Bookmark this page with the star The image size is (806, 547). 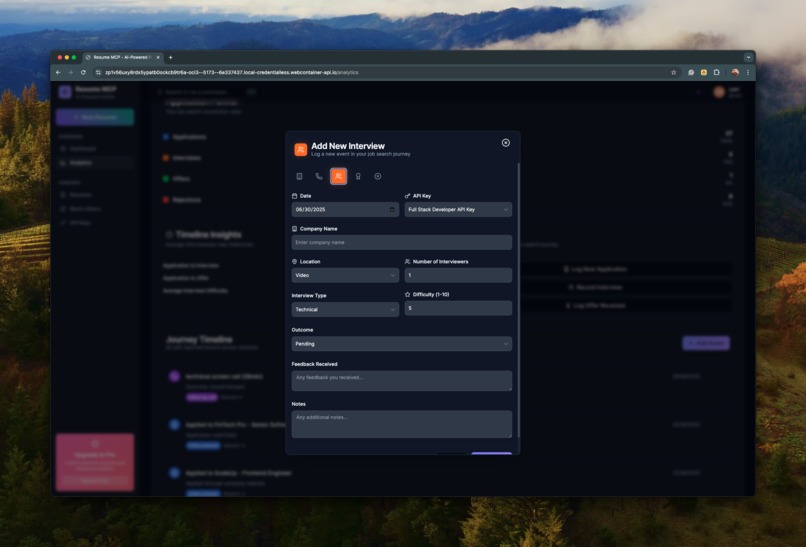pos(673,72)
